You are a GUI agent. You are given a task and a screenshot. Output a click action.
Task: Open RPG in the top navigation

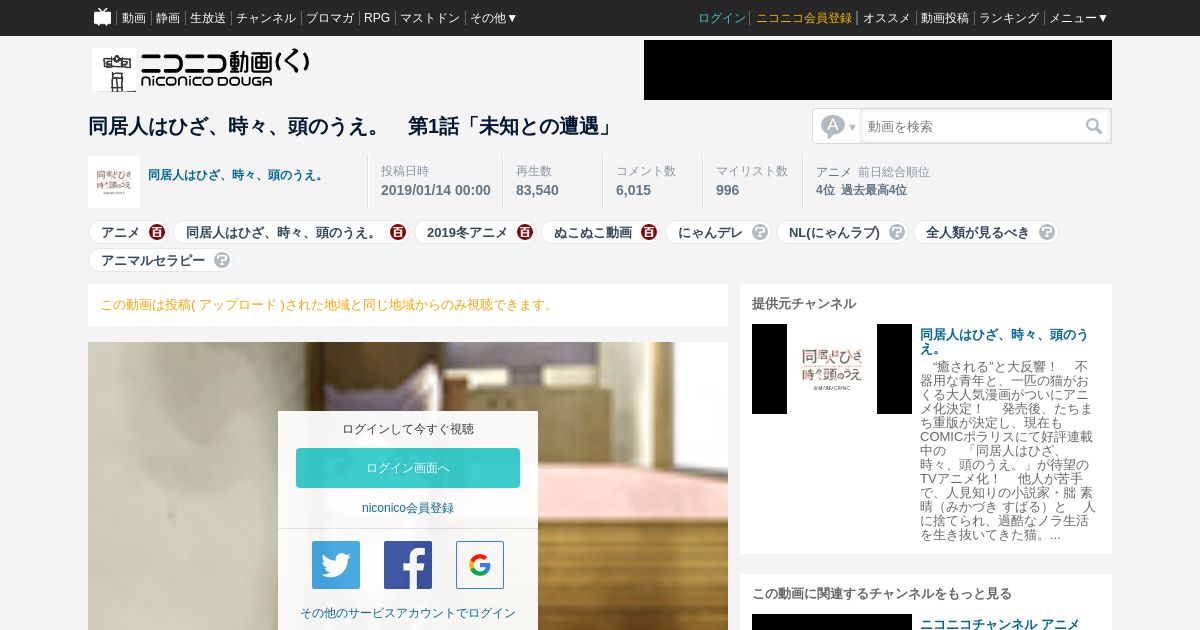pos(377,18)
